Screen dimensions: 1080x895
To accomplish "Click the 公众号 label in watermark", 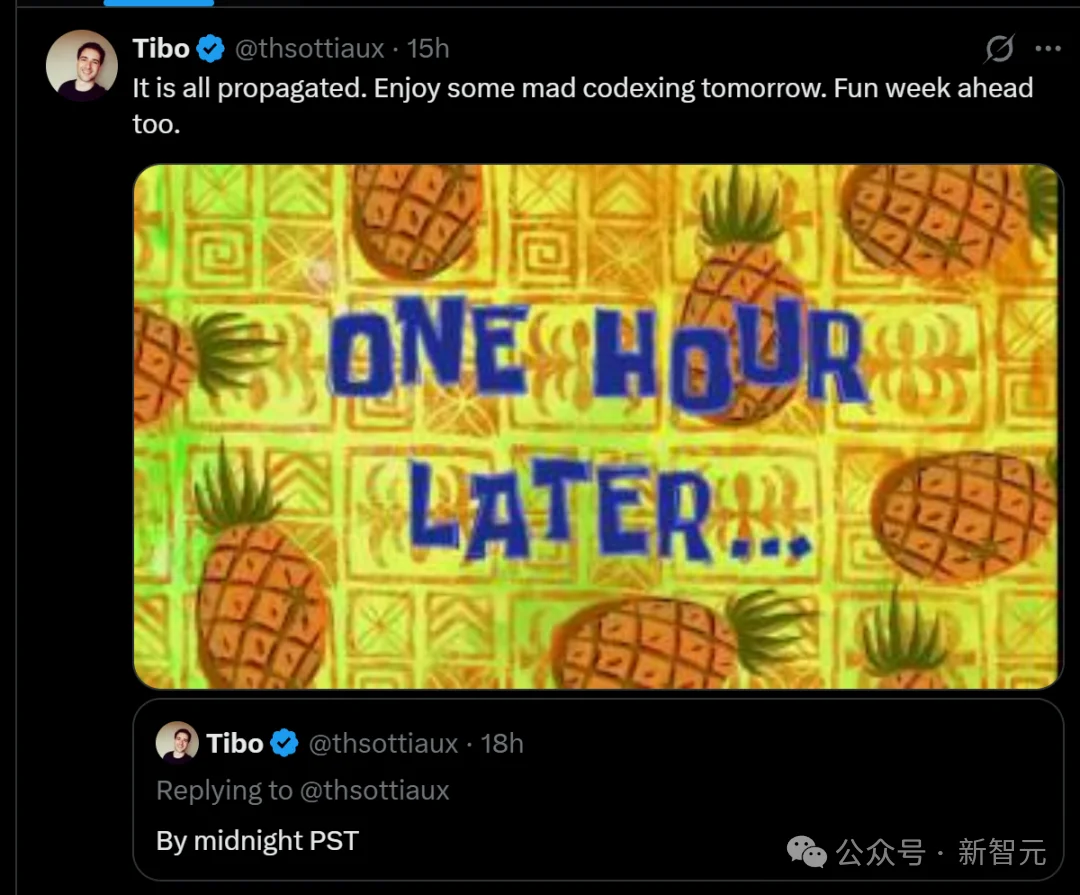I will click(880, 852).
